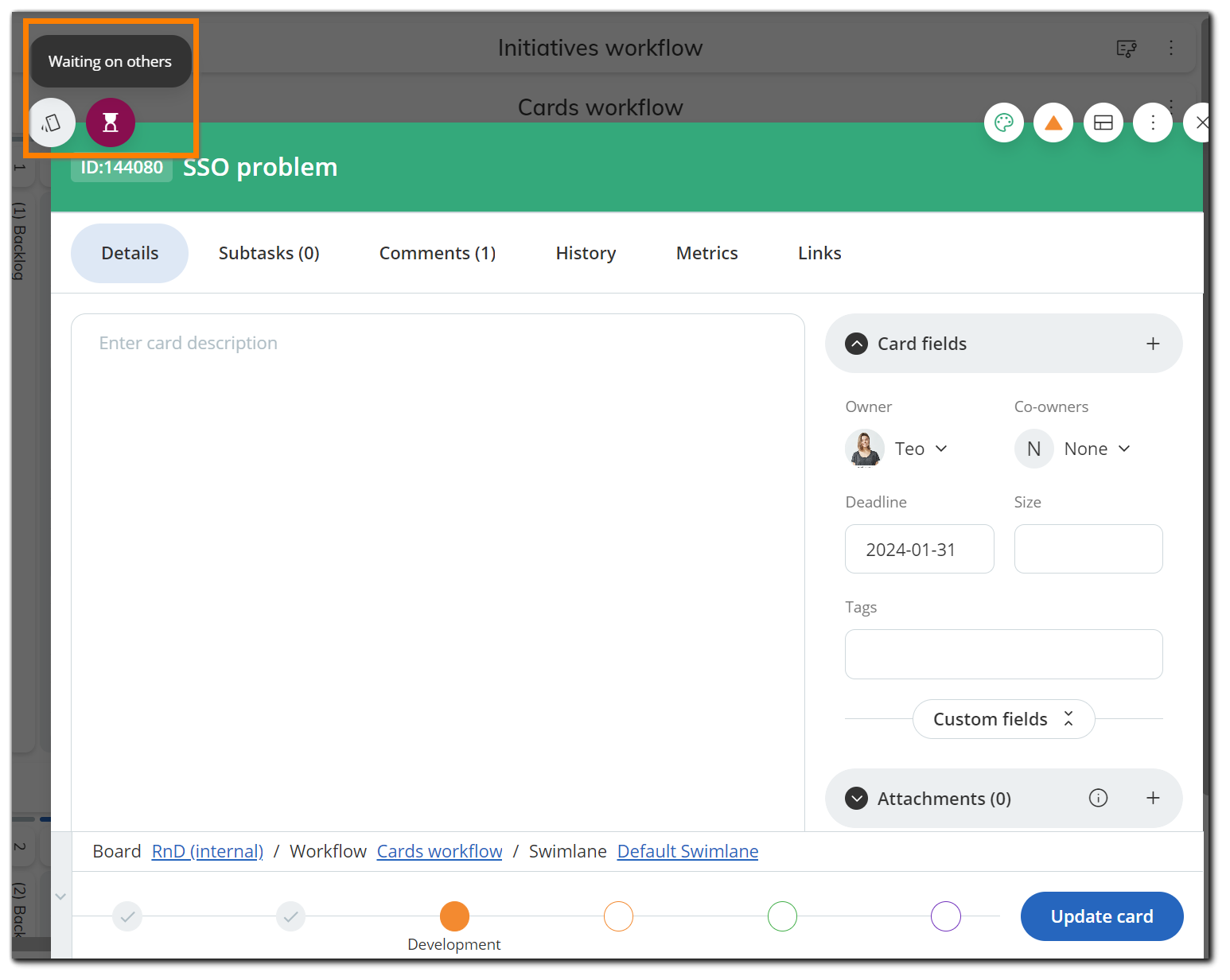Open the History tab
The height and width of the screenshot is (980, 1230).
click(586, 253)
